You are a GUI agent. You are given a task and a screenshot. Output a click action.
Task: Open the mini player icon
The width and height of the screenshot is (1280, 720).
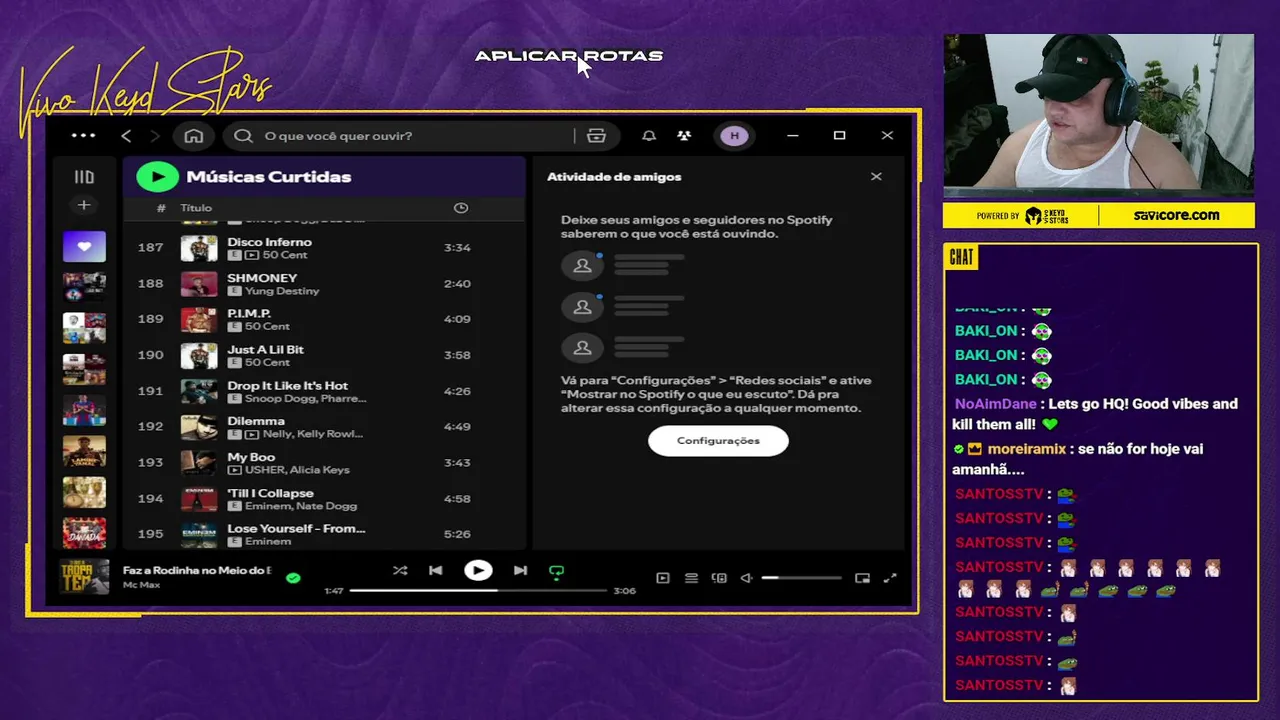point(862,578)
